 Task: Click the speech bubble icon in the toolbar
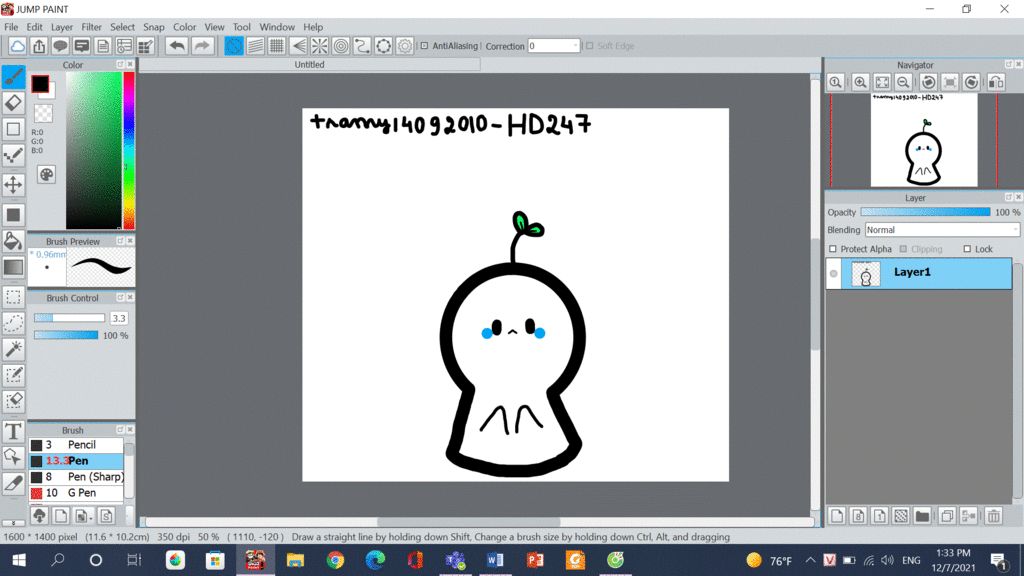(x=60, y=46)
